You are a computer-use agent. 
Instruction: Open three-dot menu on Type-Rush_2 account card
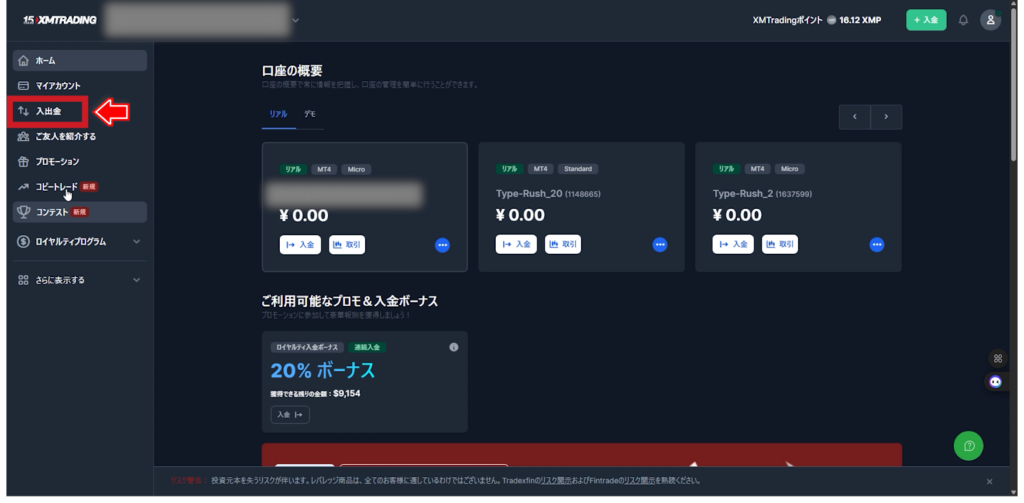877,245
